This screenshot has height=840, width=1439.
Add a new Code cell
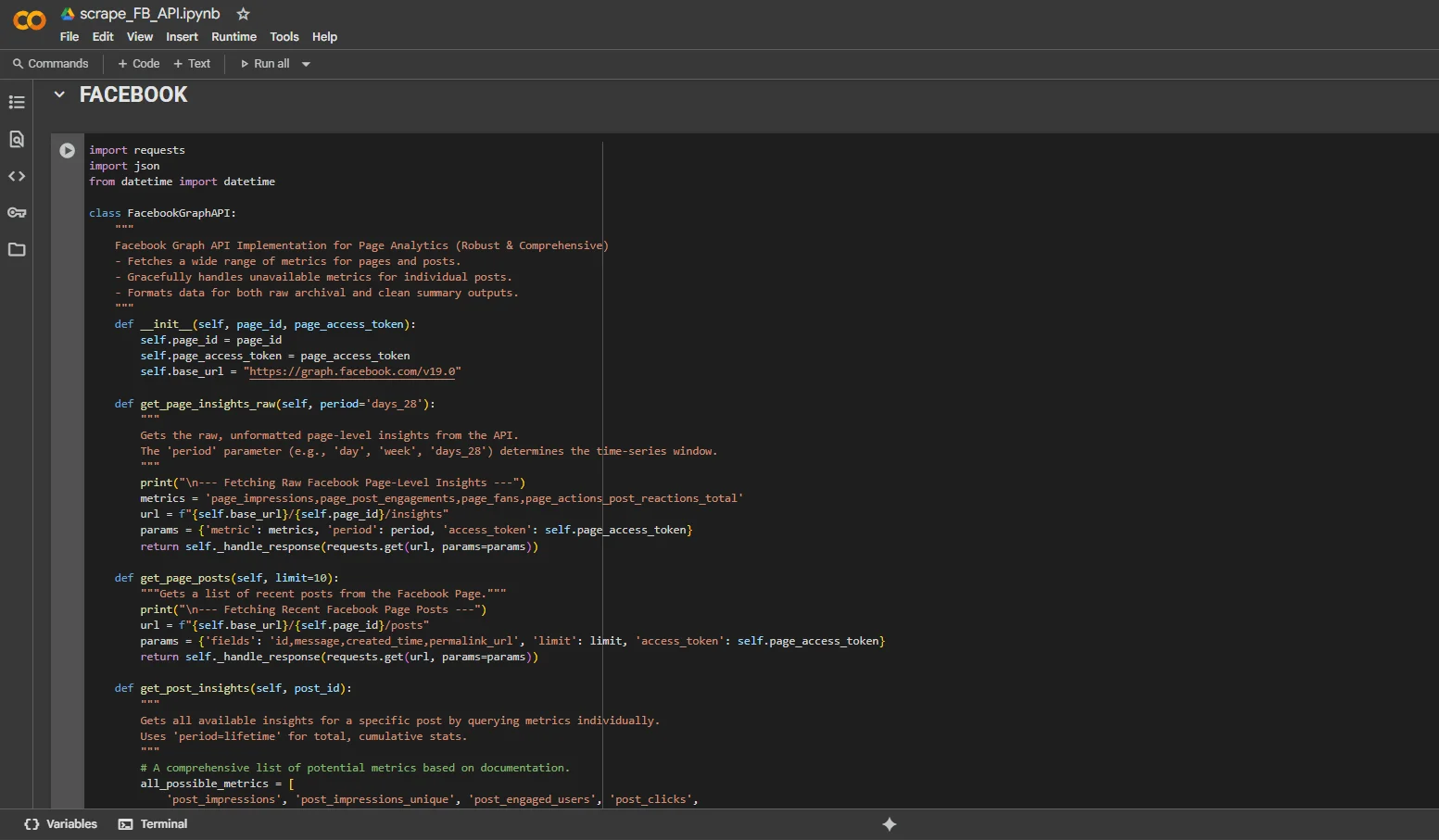tap(139, 64)
